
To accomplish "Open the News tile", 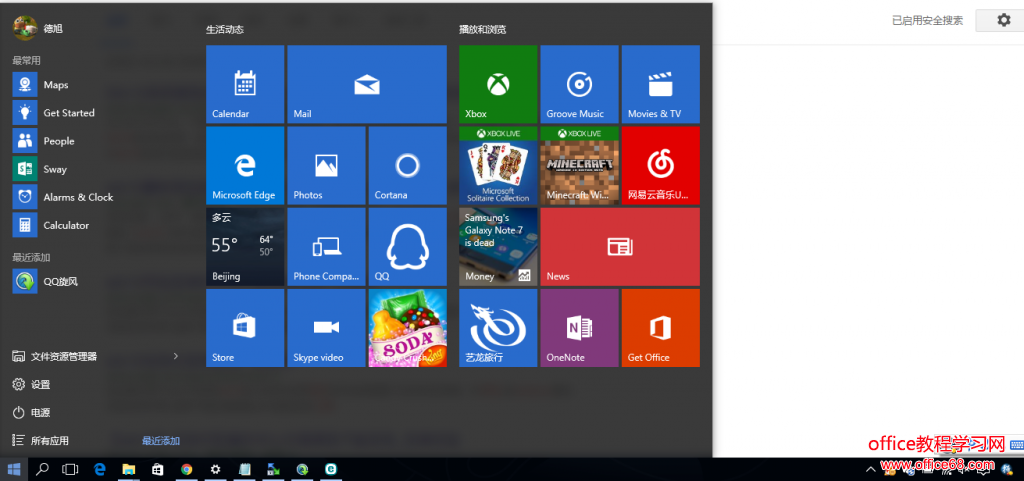I will pyautogui.click(x=620, y=247).
